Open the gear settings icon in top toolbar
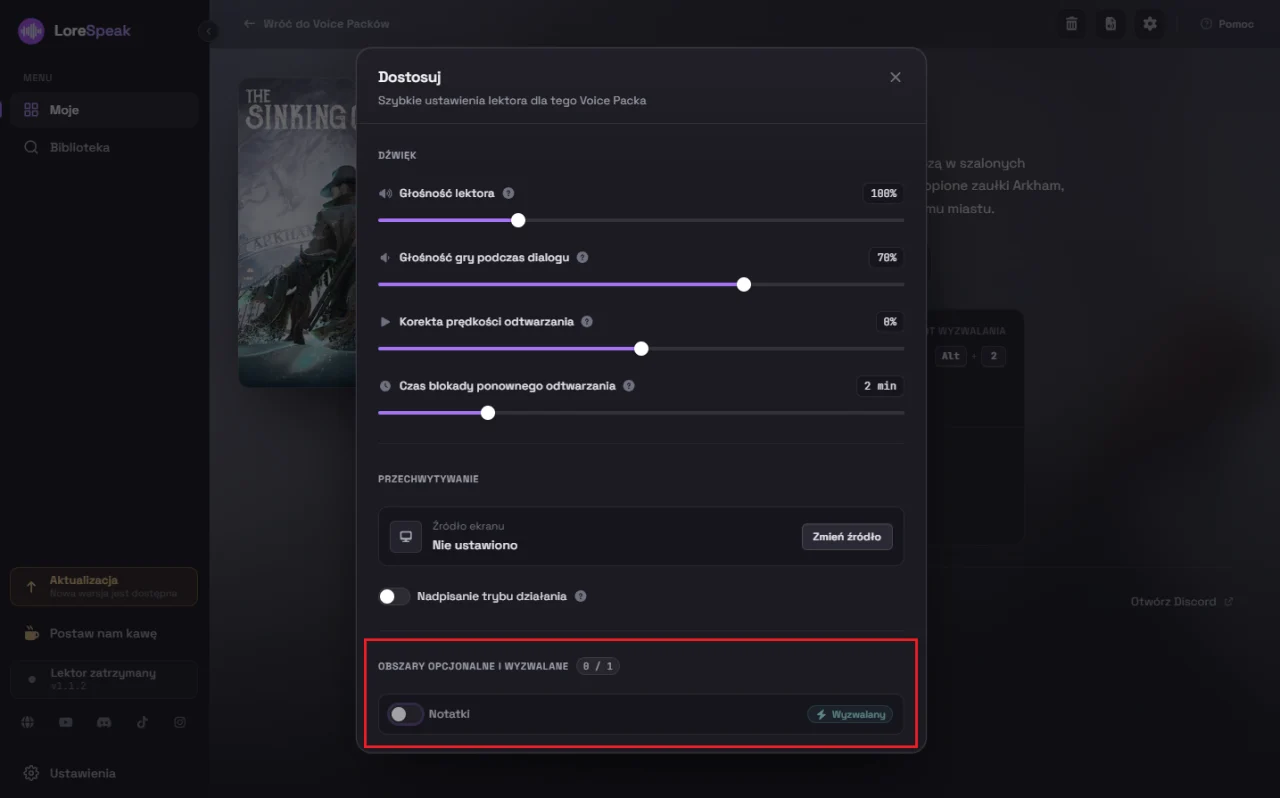 tap(1150, 24)
